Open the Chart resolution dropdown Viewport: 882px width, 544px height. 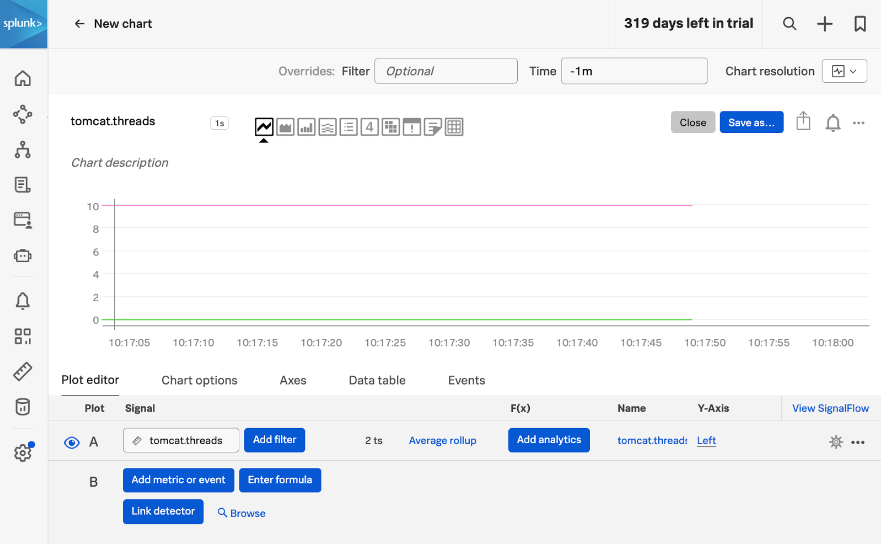pyautogui.click(x=844, y=71)
